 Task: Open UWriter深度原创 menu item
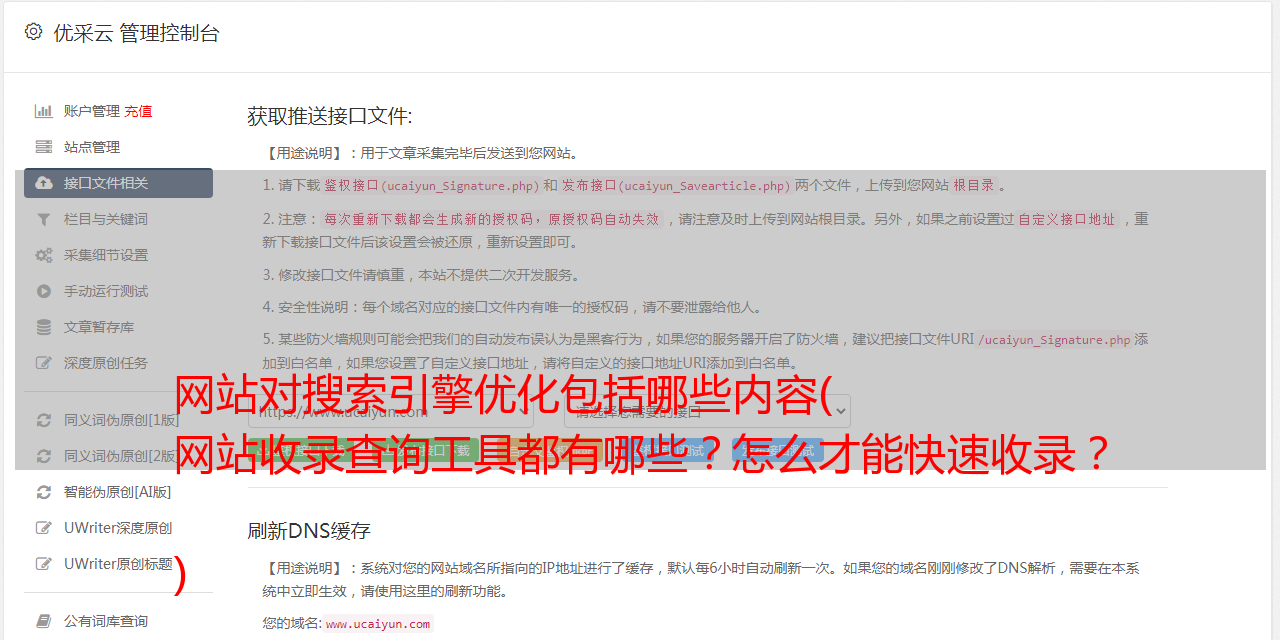[x=118, y=528]
